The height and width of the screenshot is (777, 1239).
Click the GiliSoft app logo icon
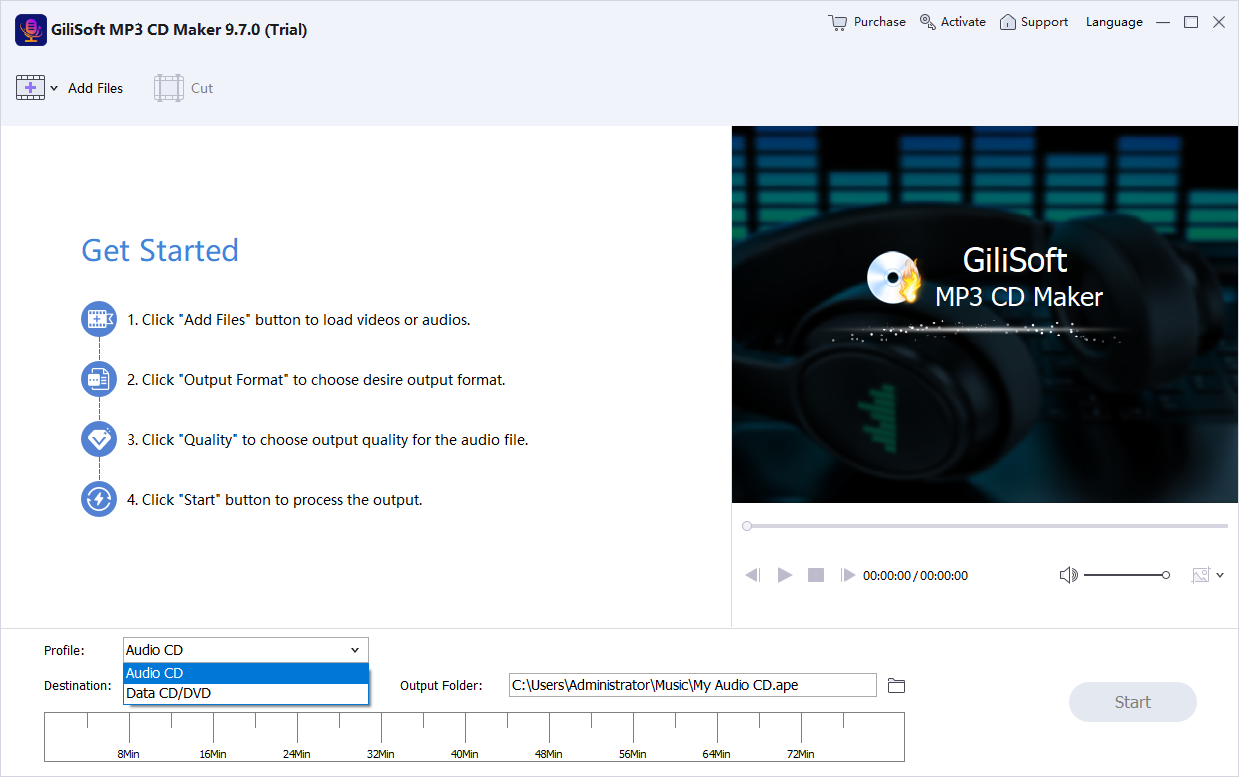point(31,30)
